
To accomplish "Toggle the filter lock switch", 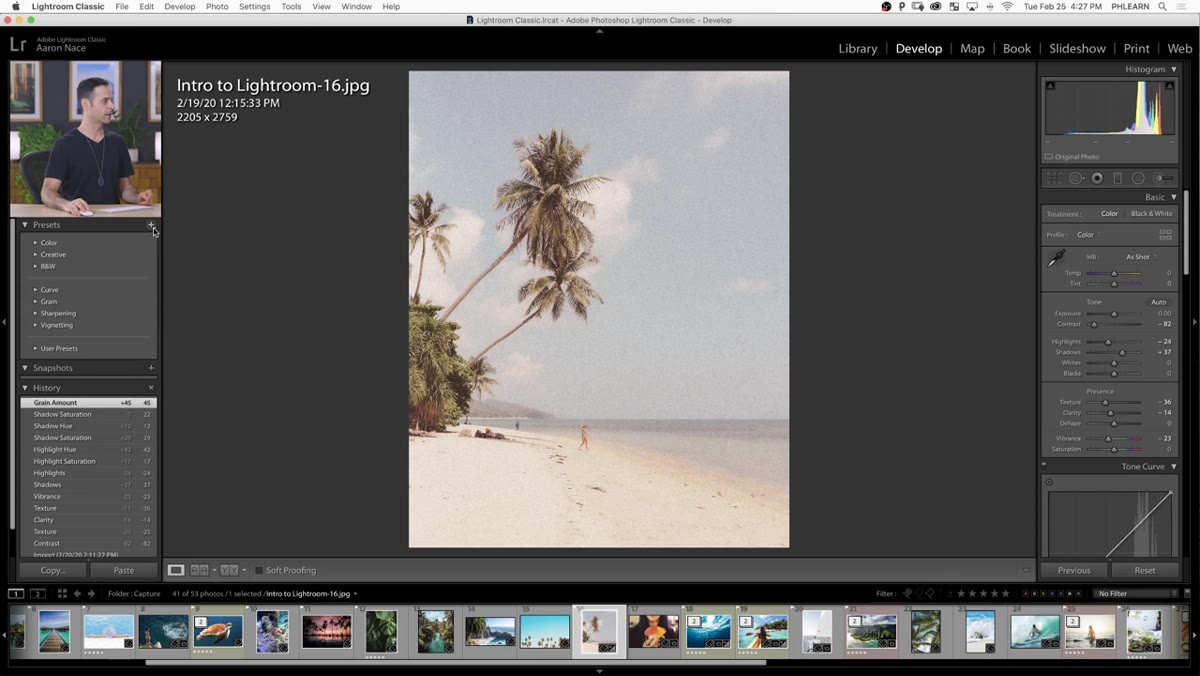I will 1187,594.
